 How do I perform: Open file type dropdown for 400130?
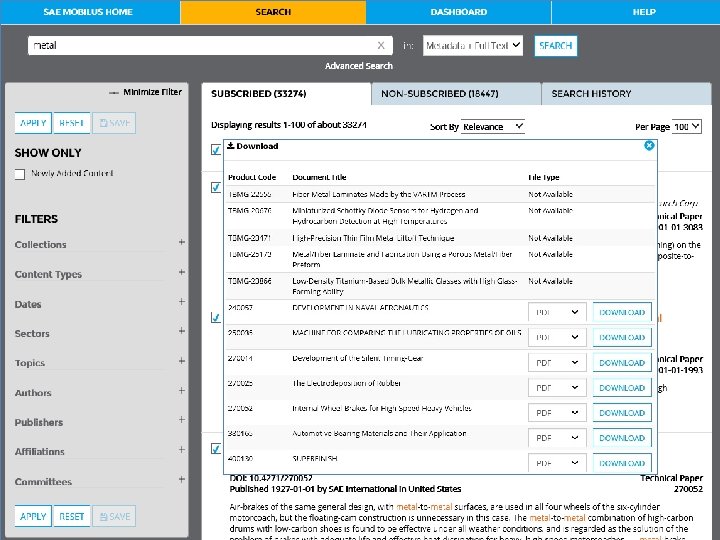[557, 462]
